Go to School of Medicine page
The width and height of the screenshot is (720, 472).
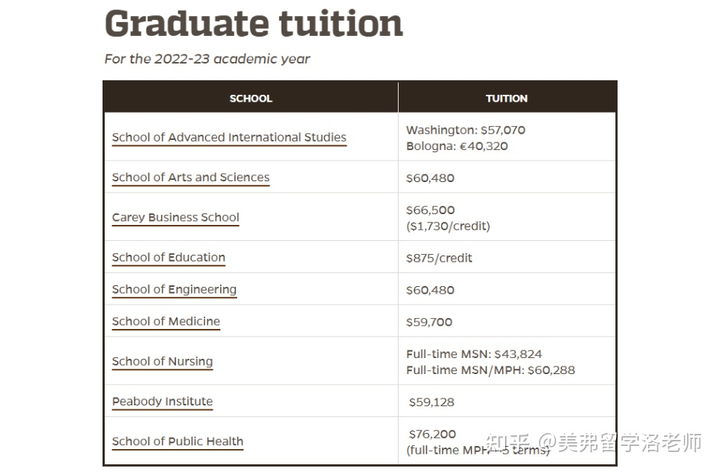[x=166, y=321]
